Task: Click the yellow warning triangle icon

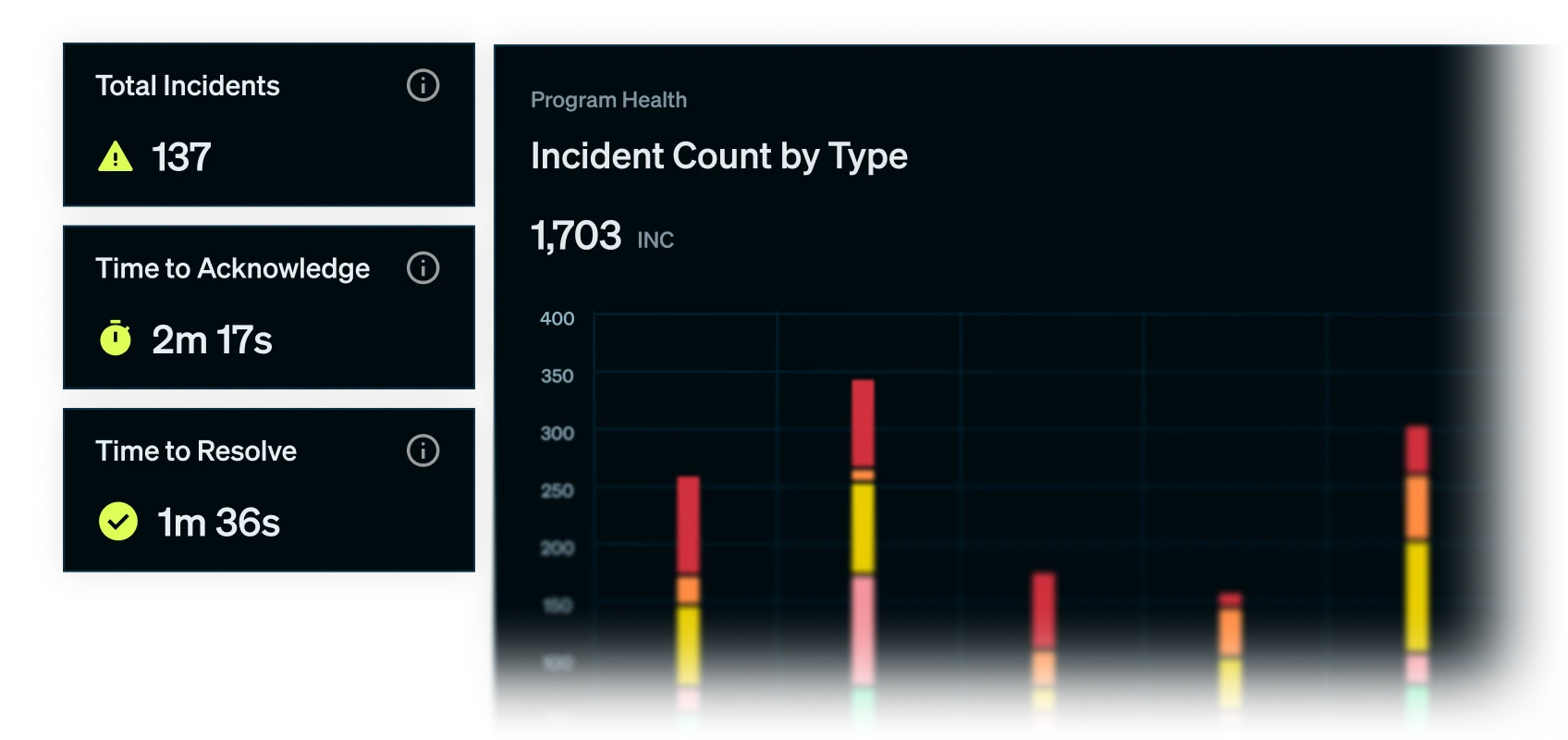Action: 116,157
